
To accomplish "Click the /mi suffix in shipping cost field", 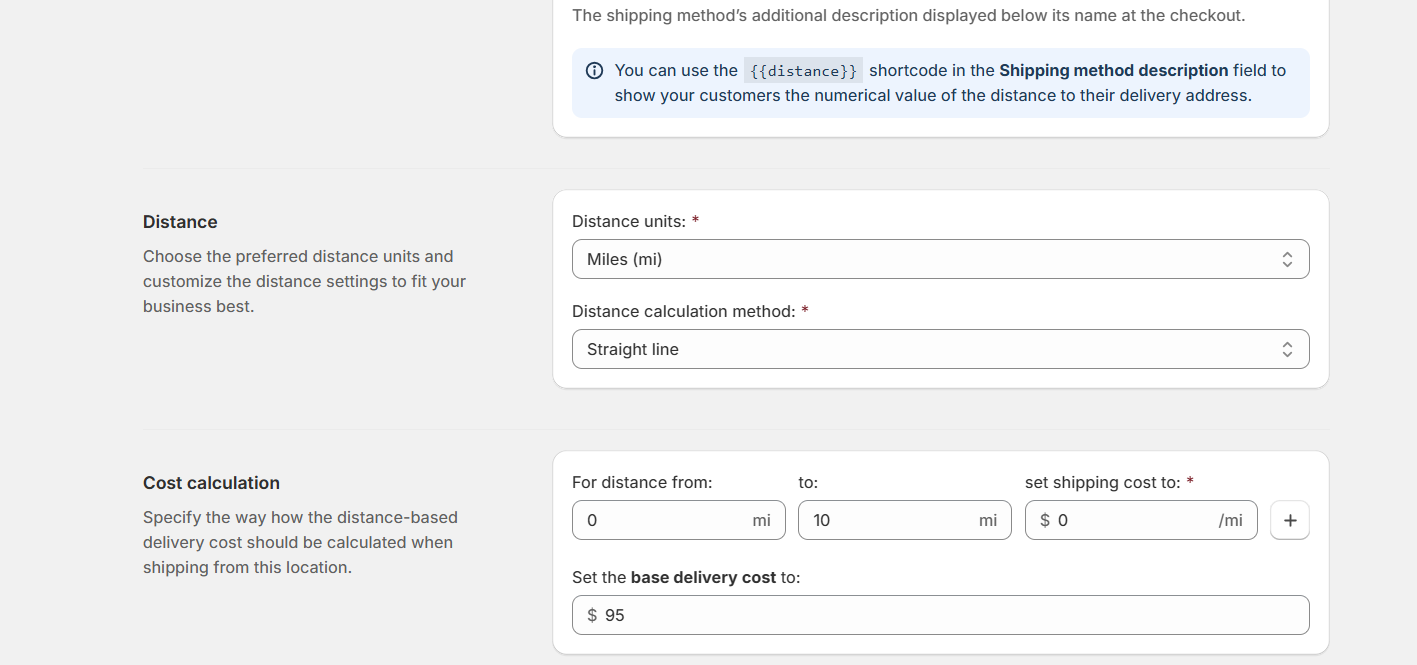I will pos(1232,519).
